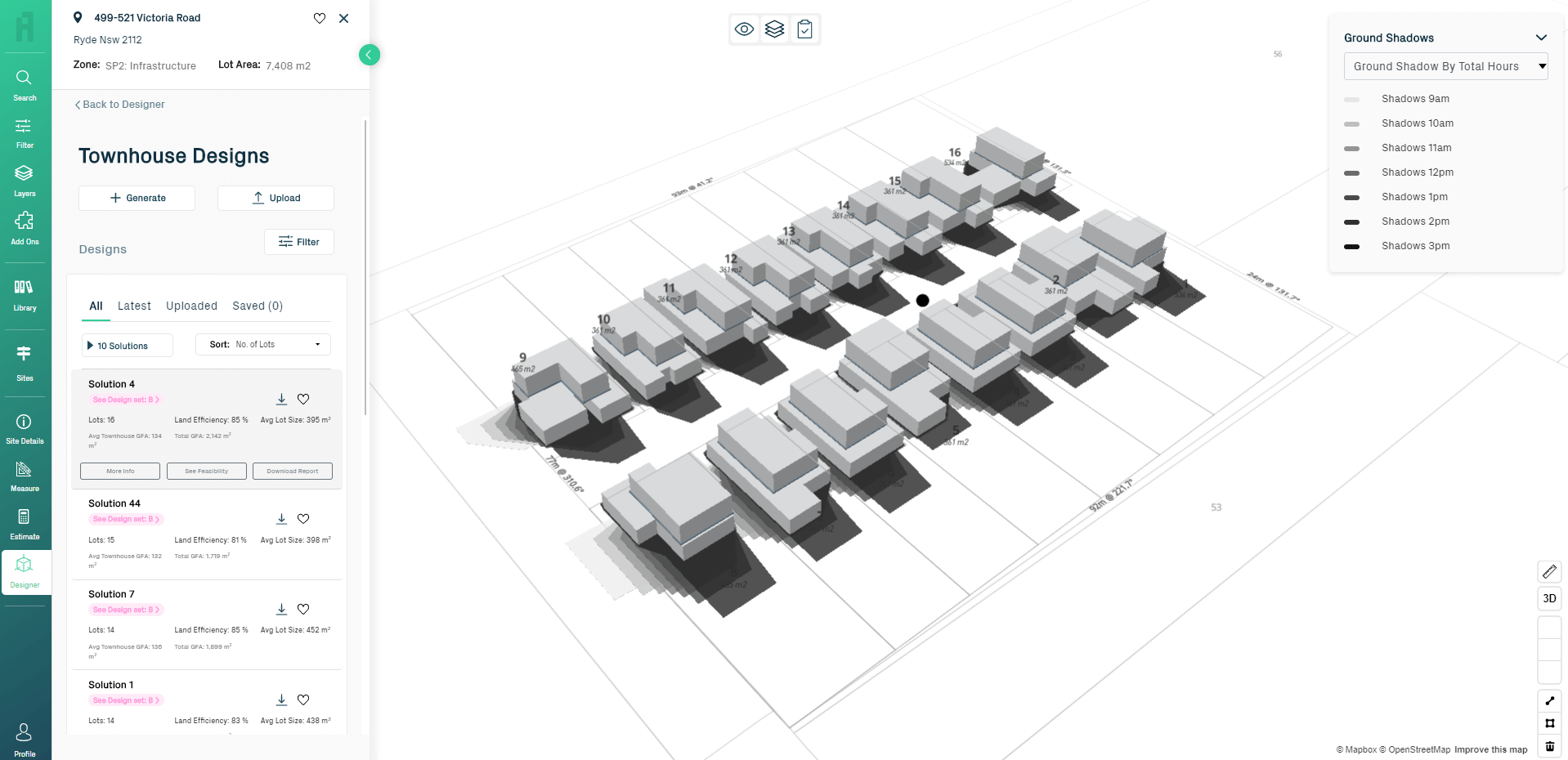Click the Shadows 3pm legend swatch
The height and width of the screenshot is (760, 1568).
(x=1351, y=247)
